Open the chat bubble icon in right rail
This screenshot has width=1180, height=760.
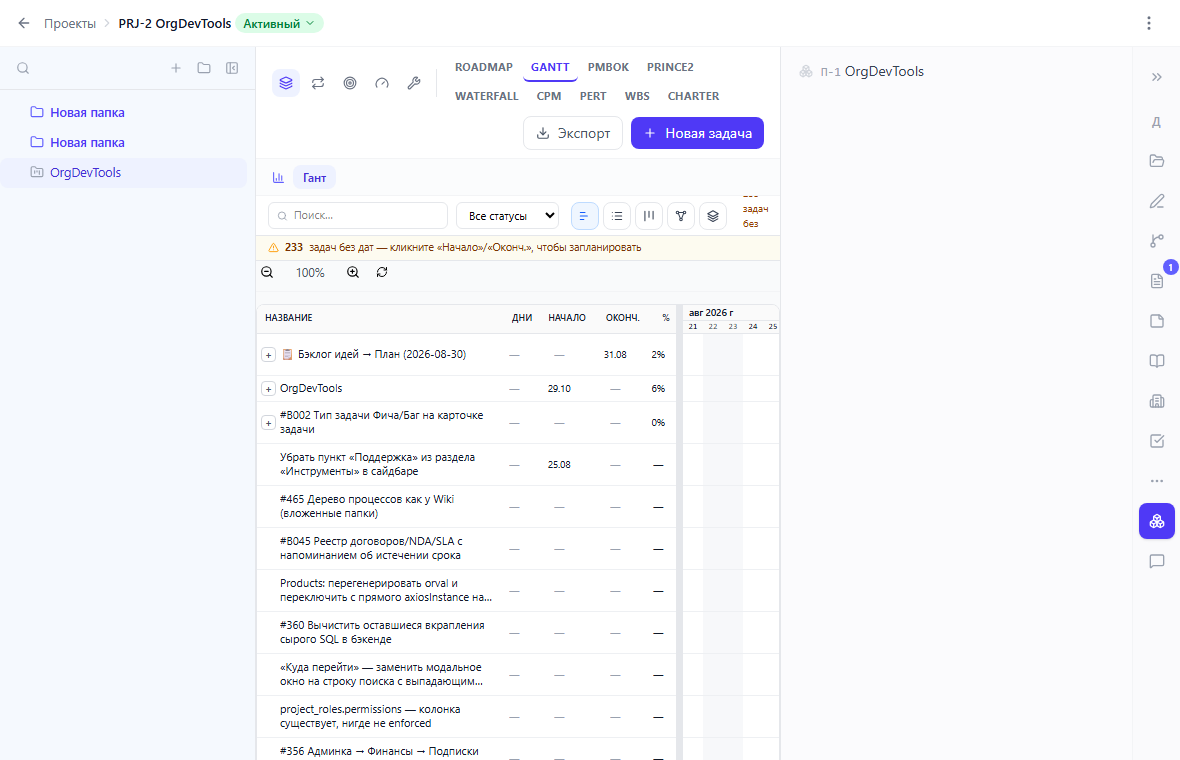coord(1157,561)
